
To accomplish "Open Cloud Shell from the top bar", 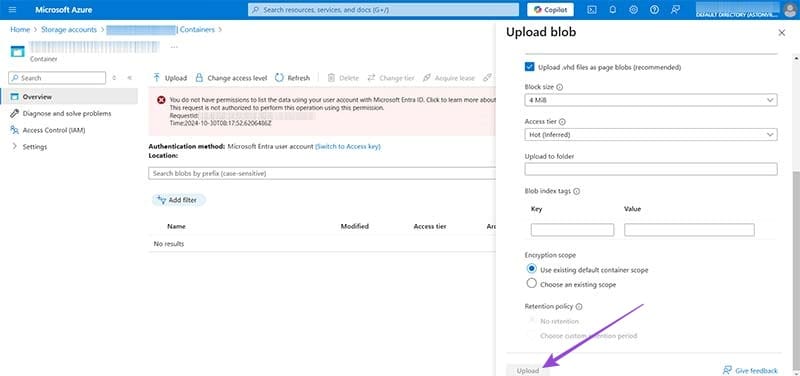I will [x=592, y=10].
